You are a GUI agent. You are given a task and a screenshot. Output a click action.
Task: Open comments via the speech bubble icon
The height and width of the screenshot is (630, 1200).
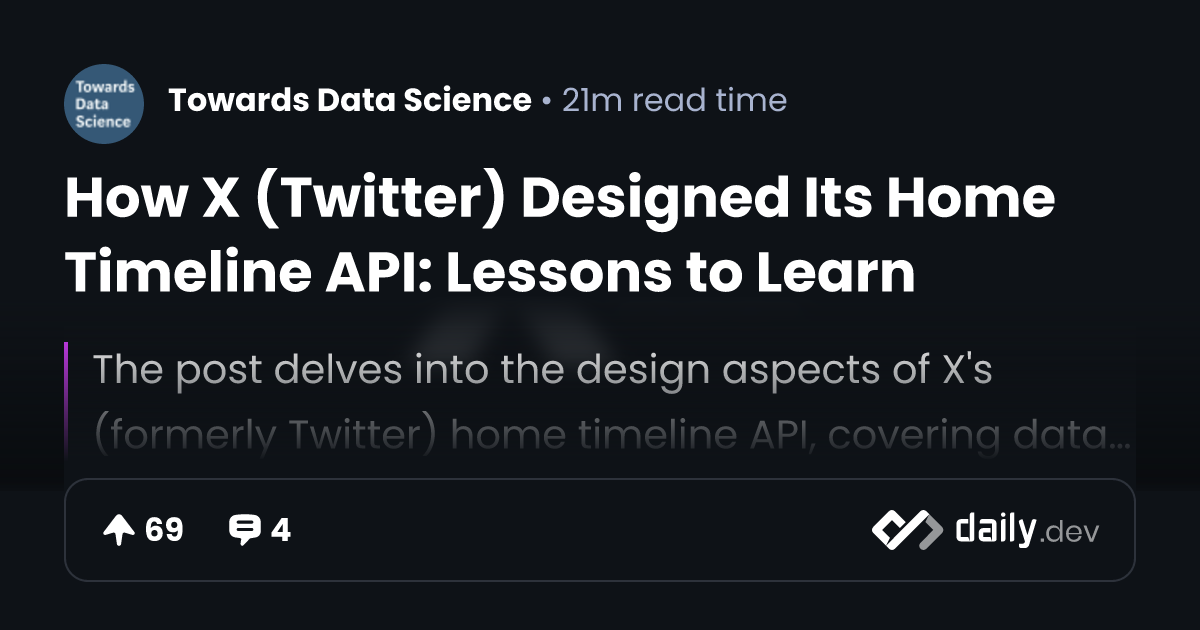click(244, 530)
